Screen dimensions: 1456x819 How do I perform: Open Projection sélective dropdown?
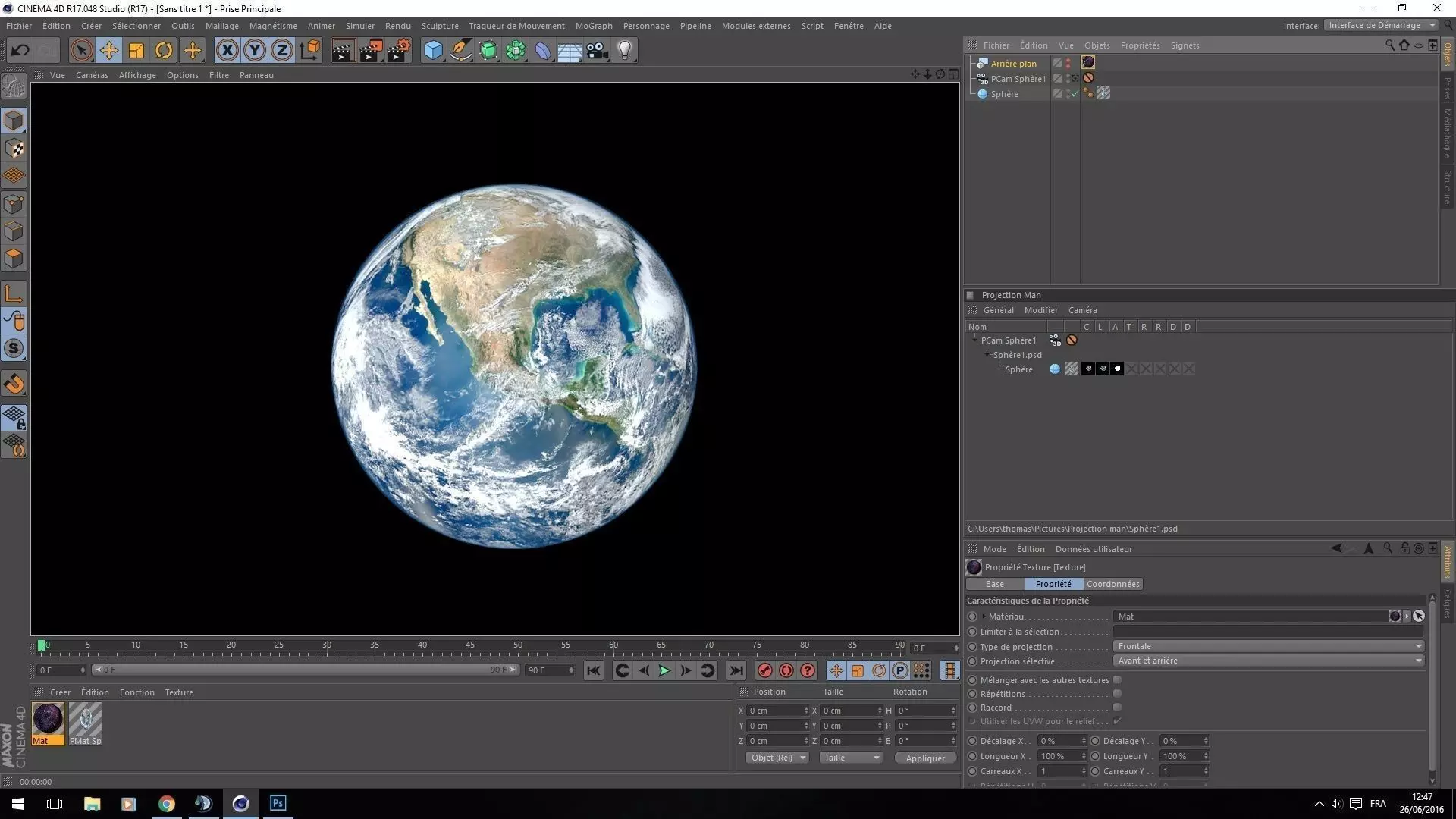coord(1269,661)
